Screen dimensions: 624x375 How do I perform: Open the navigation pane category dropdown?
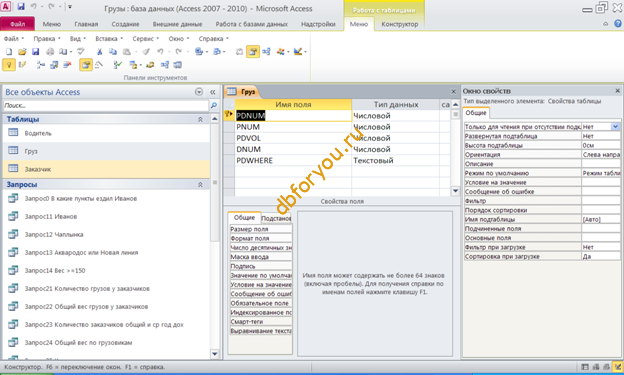point(199,92)
